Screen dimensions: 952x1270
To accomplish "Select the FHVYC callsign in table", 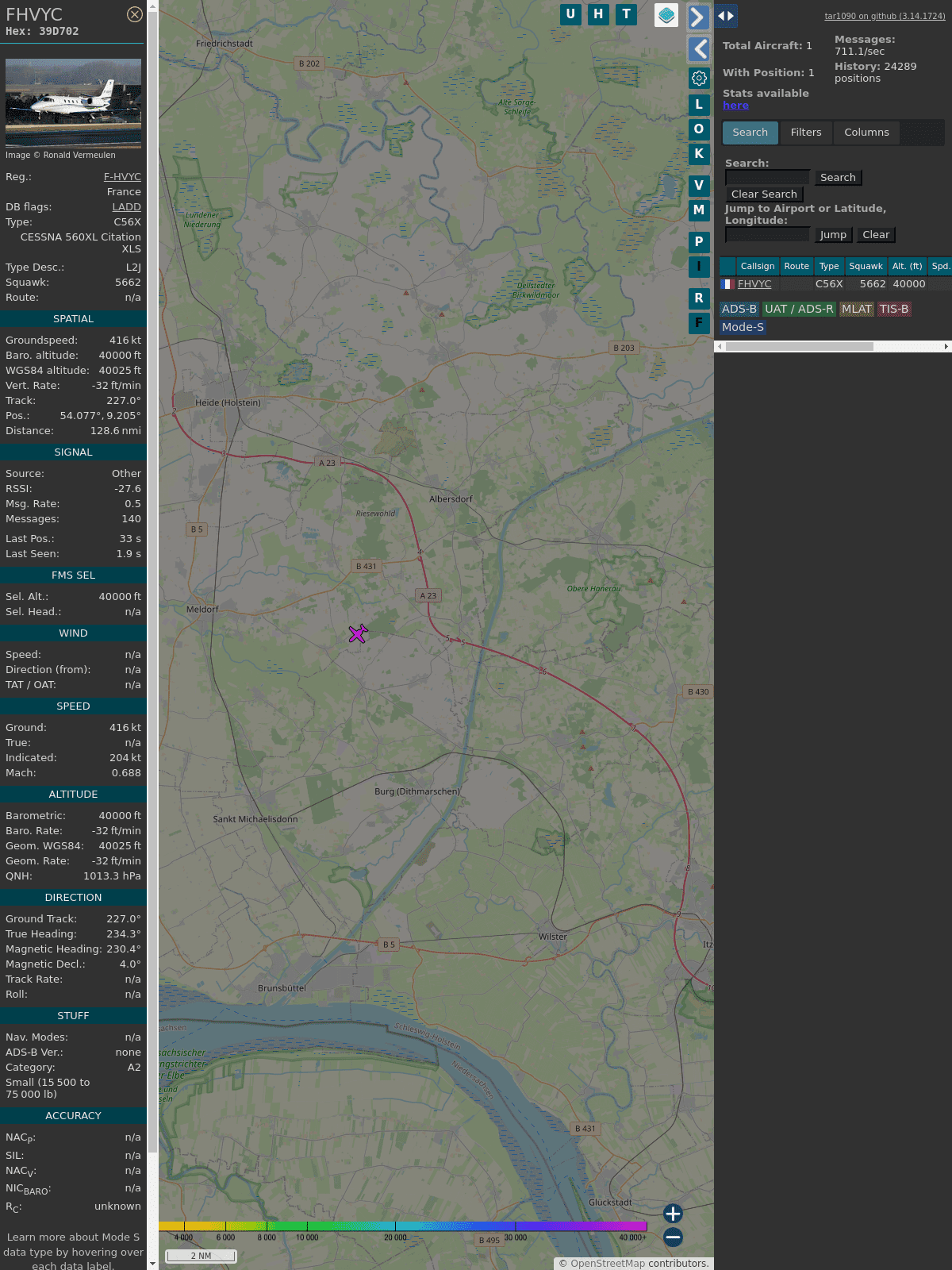I will click(754, 284).
